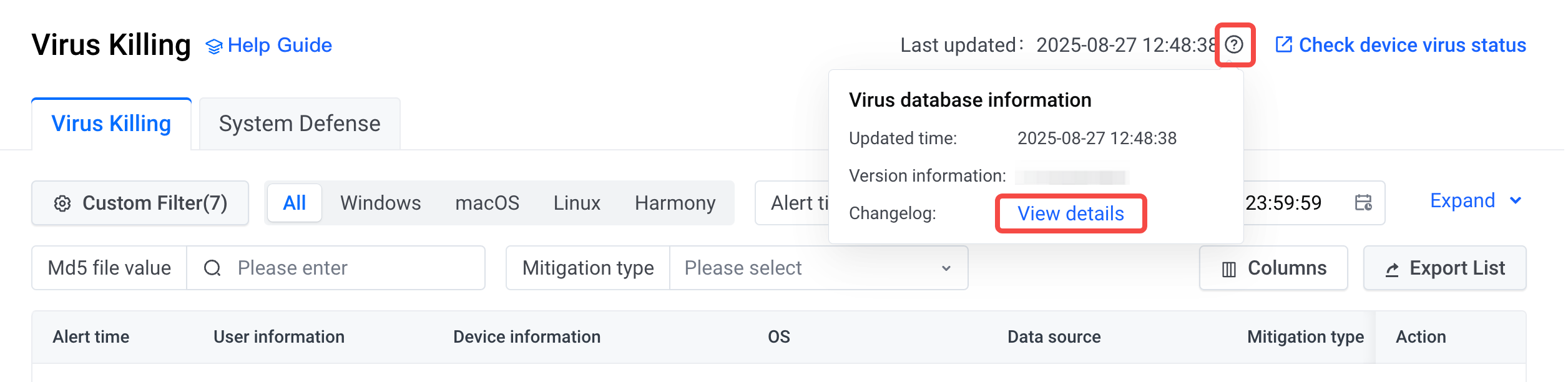Click the calendar icon in date field

(x=1363, y=203)
